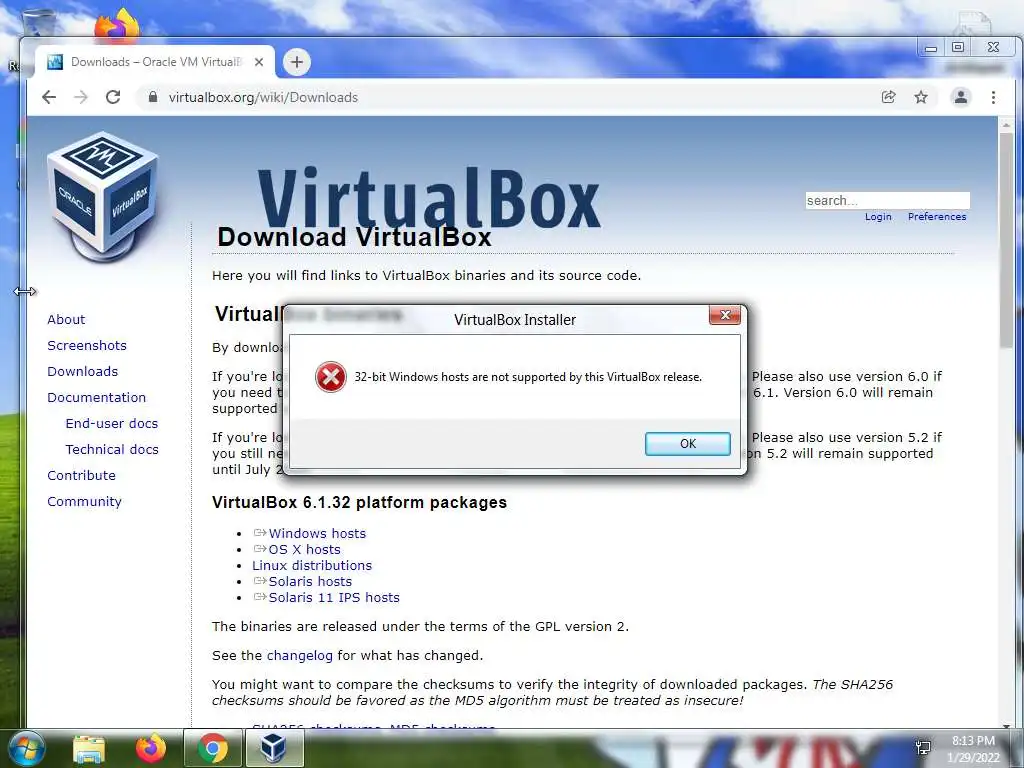Open the Linux distributions link
Image resolution: width=1024 pixels, height=768 pixels.
[x=312, y=566]
